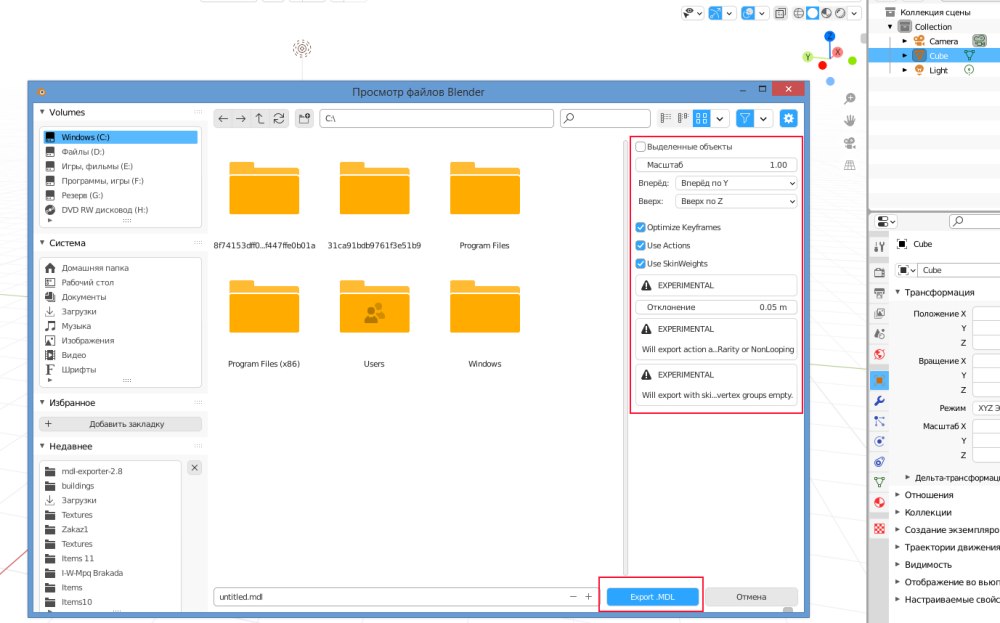Toggle viewport gizmos icon in Blender header
The width and height of the screenshot is (1000, 623).
716,13
